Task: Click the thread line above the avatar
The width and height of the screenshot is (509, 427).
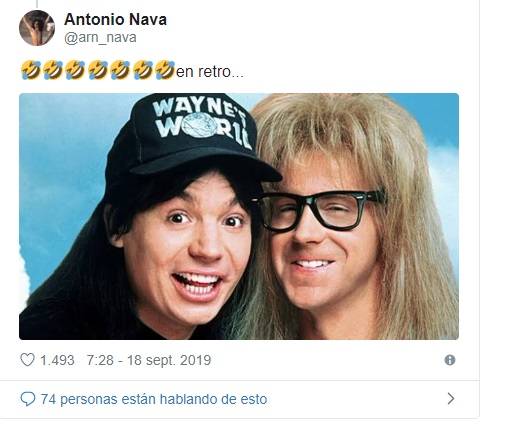Action: tap(37, 4)
